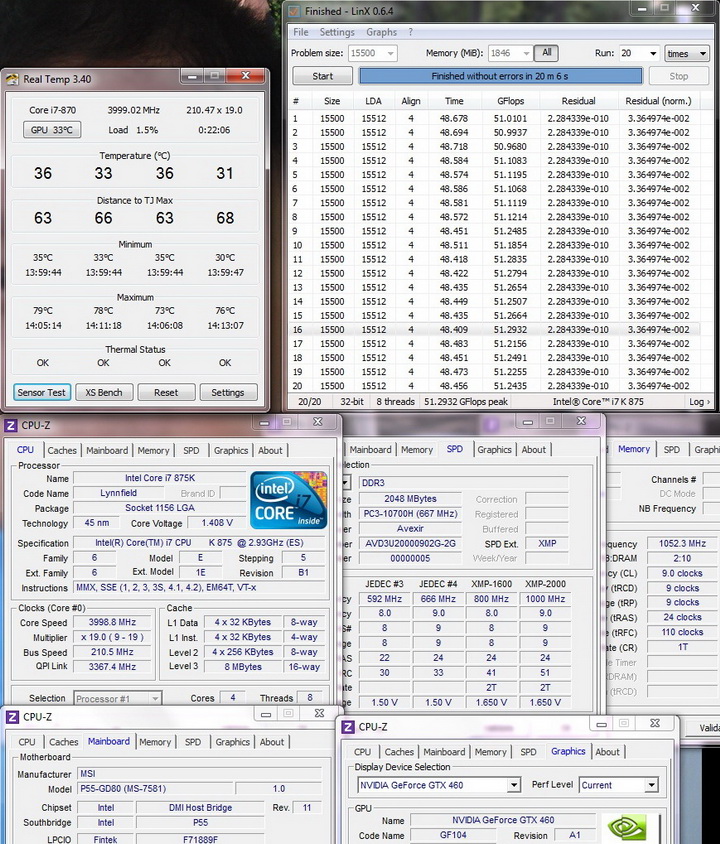Sort LinX results by Time column
Screen dimensions: 720x844
(454, 101)
